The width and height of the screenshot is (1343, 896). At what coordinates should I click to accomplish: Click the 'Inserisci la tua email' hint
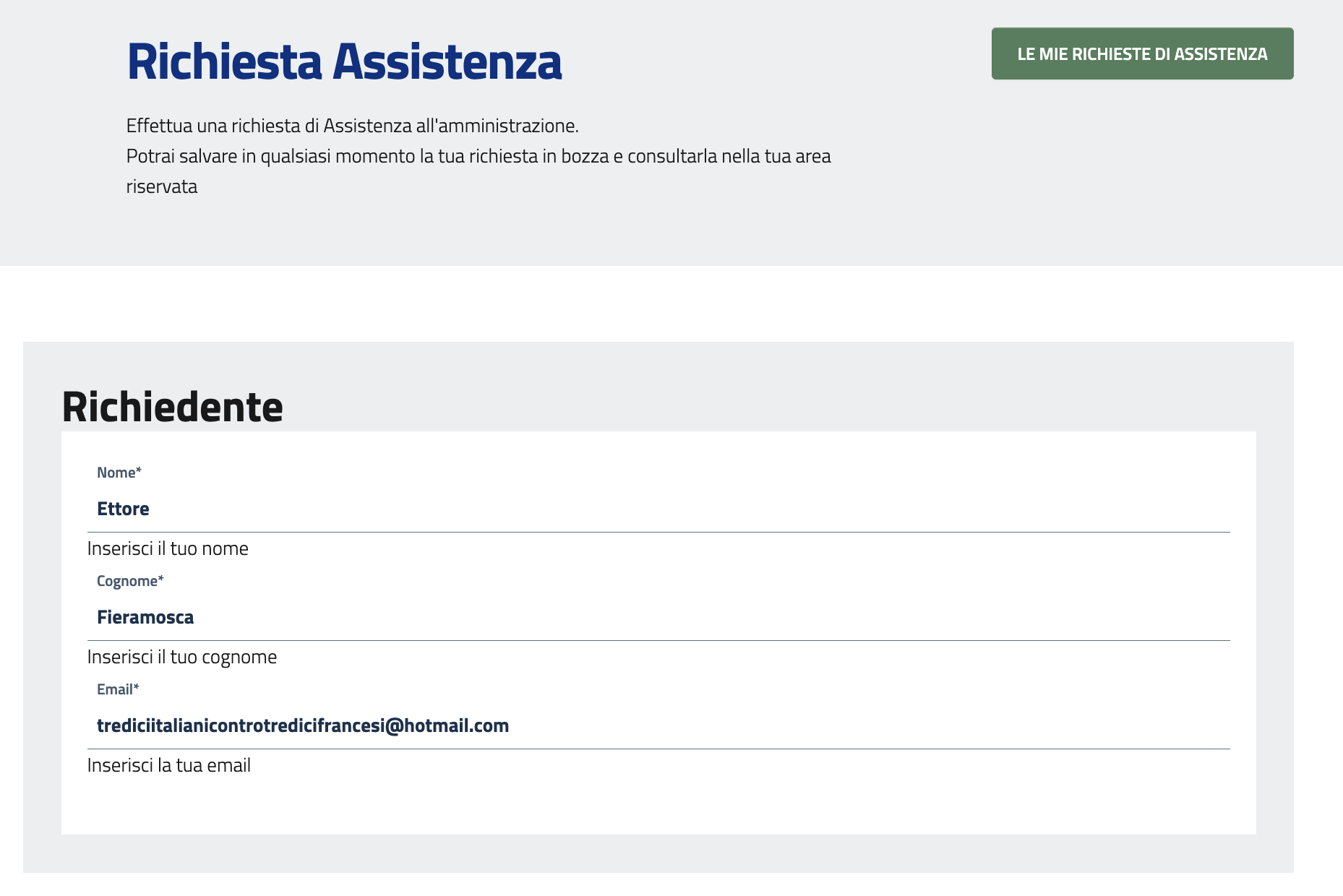tap(169, 765)
